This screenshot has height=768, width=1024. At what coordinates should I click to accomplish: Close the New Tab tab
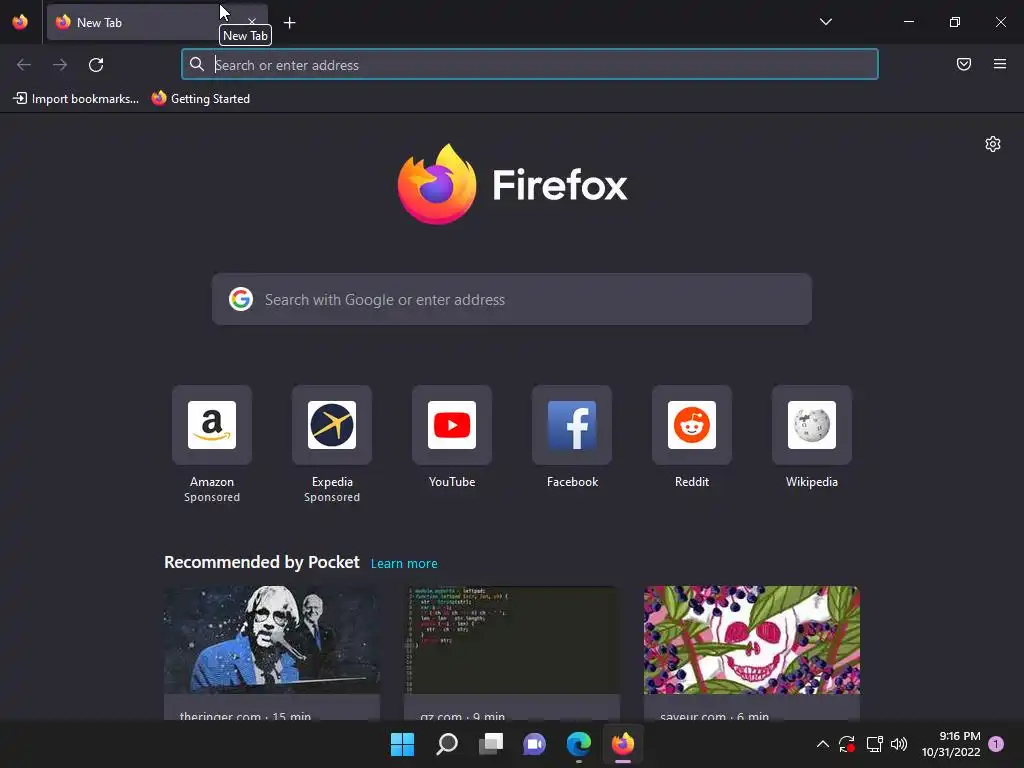[251, 22]
